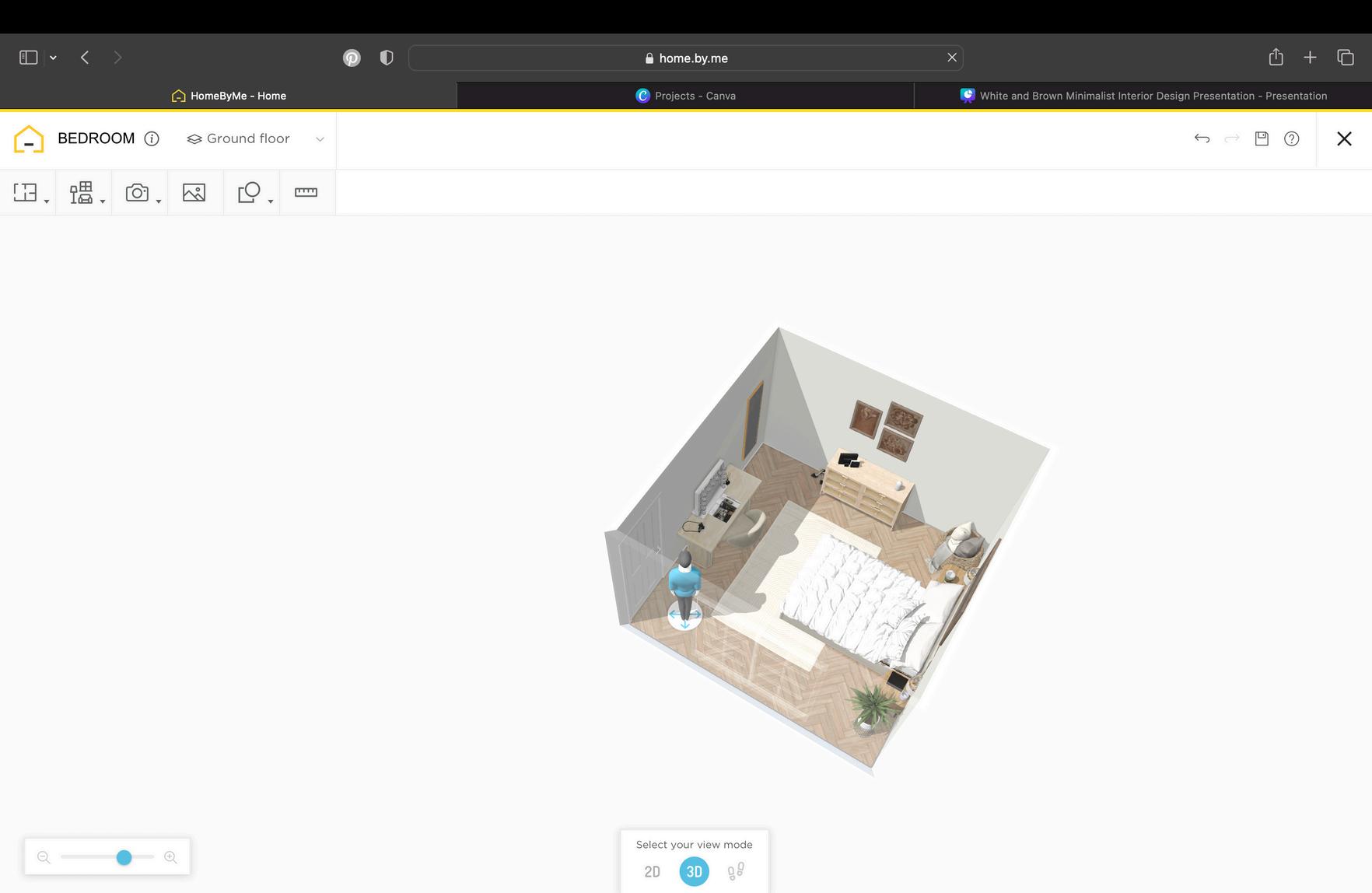Open the Safari tab groups dropdown

[x=53, y=58]
